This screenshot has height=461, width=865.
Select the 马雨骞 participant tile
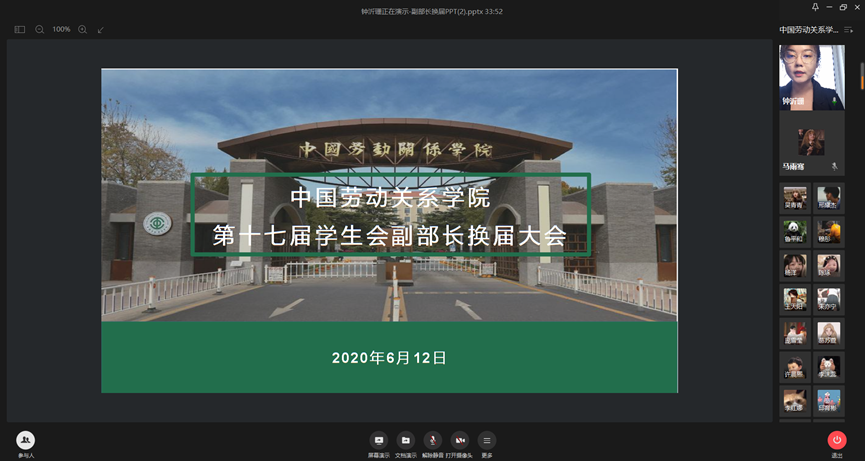coord(811,144)
